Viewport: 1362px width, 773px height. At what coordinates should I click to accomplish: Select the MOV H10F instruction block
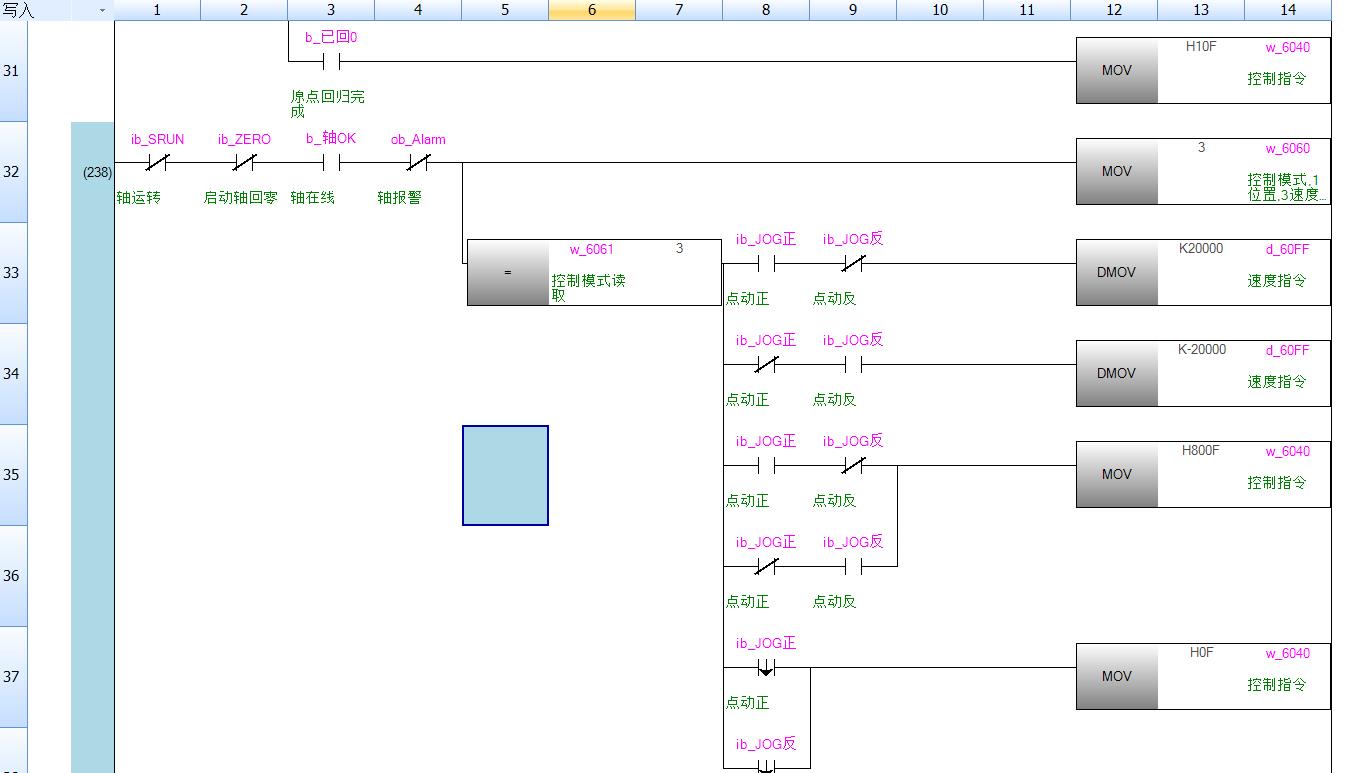pos(1202,71)
